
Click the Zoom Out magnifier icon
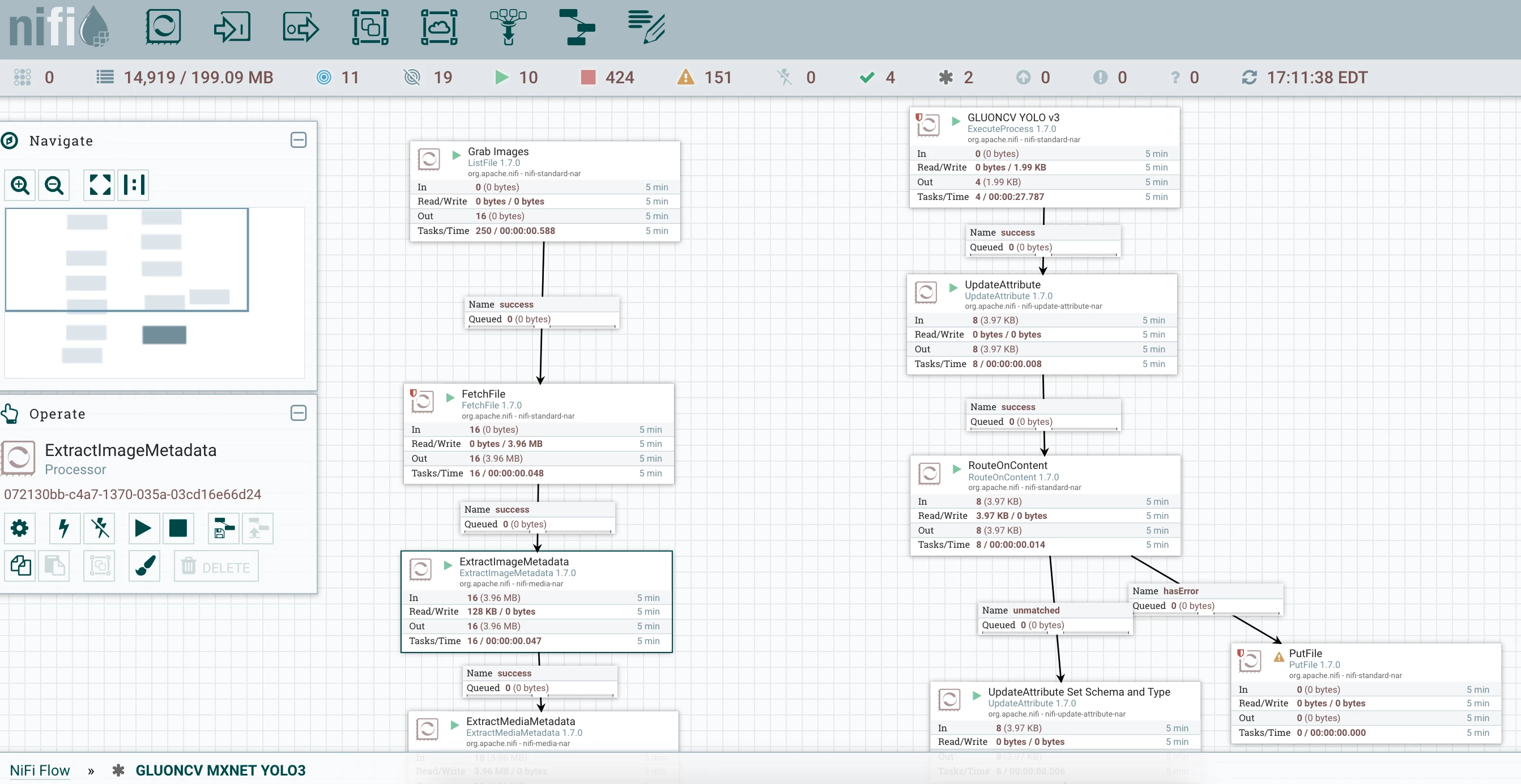click(54, 185)
